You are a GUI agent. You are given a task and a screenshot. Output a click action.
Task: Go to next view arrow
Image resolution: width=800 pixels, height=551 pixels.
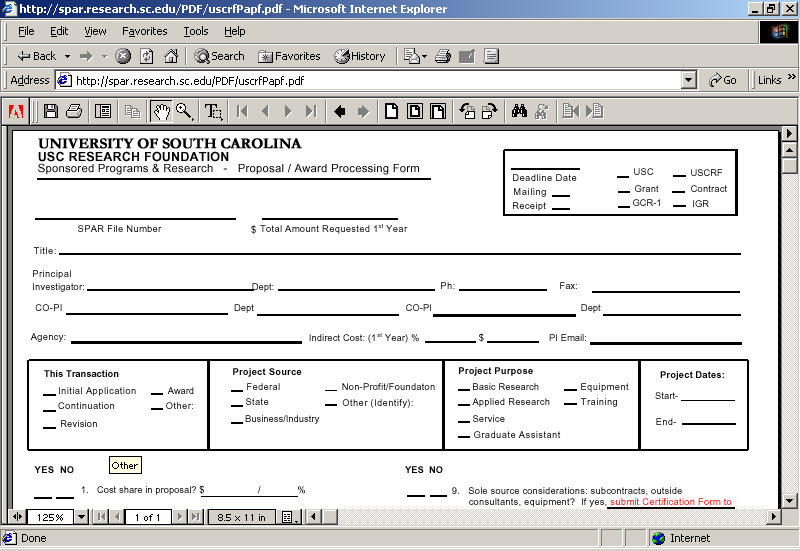coord(363,111)
